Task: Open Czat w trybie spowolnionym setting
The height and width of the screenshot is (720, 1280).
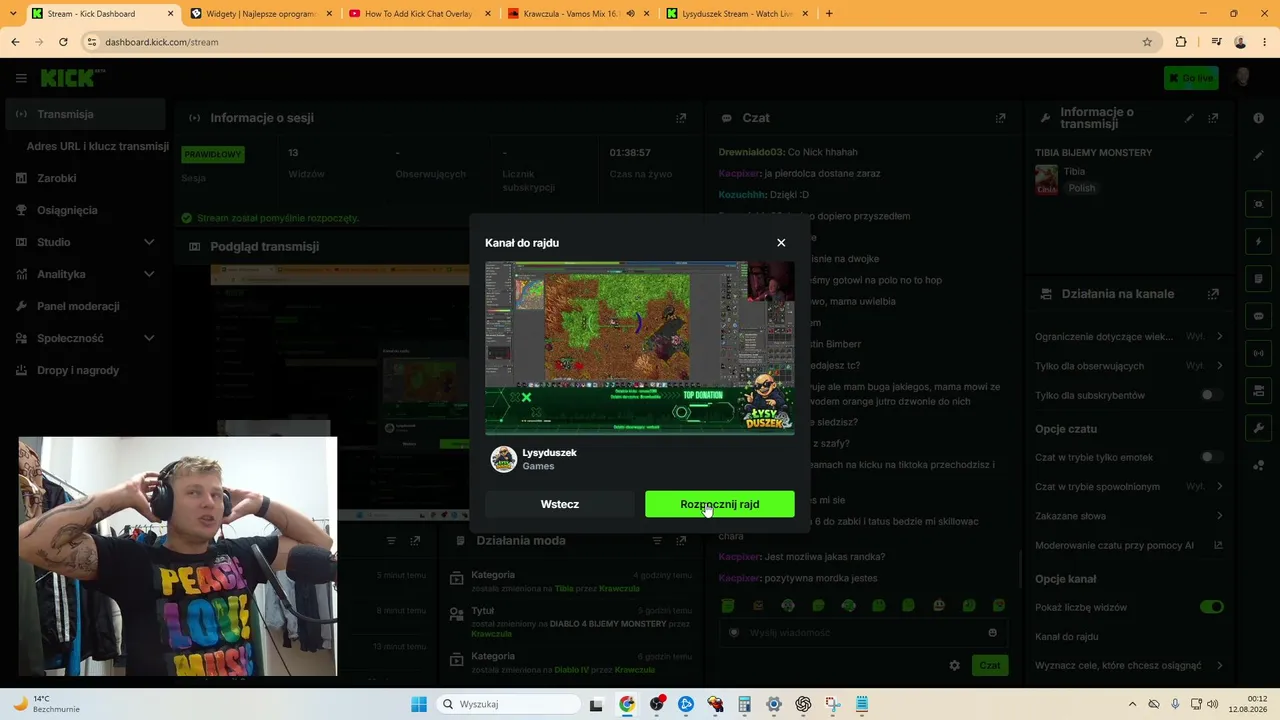Action: (x=1129, y=486)
